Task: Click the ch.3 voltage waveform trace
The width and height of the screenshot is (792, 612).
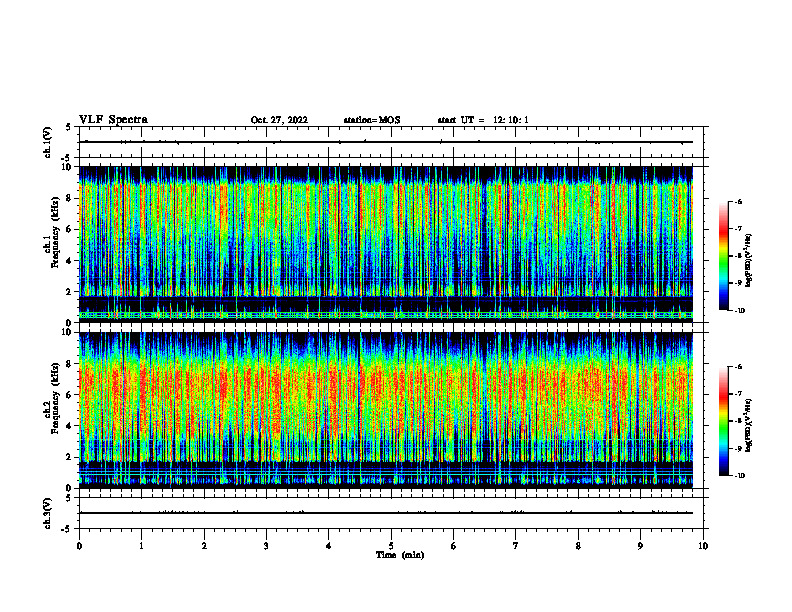Action: [x=386, y=513]
